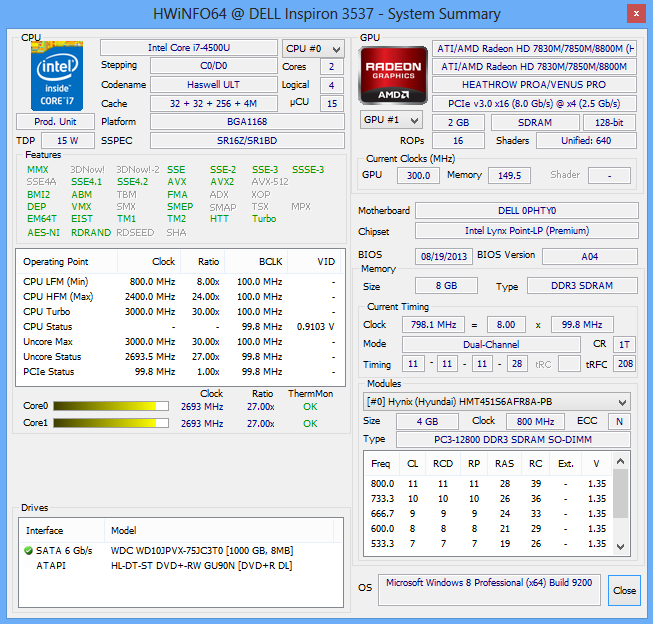Click the green SATA drive status icon
653x624 pixels.
coord(28,551)
